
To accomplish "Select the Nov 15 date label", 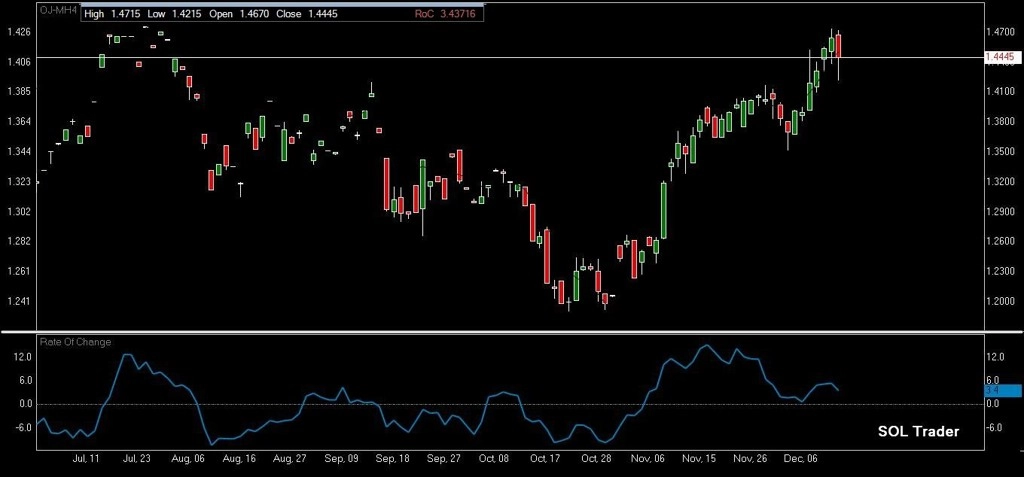I will click(697, 458).
